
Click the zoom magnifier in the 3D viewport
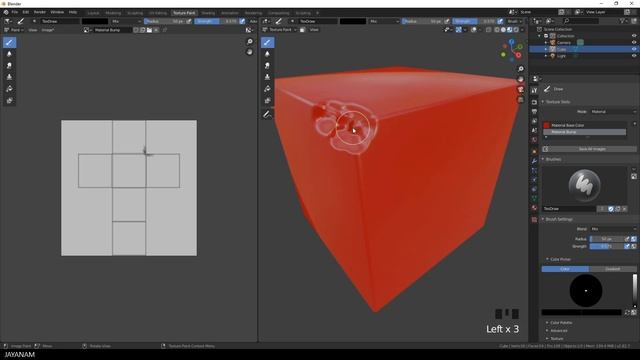(x=520, y=69)
